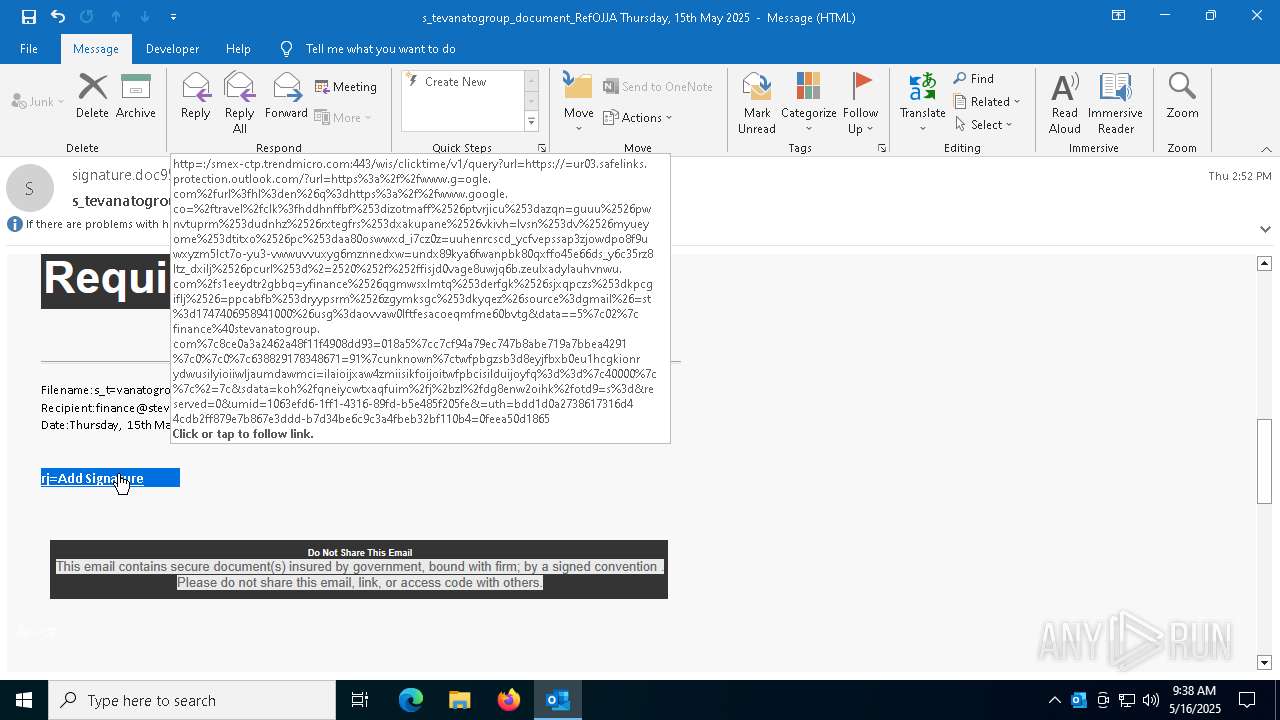1280x720 pixels.
Task: Click the sender avatar circle
Action: (29, 188)
